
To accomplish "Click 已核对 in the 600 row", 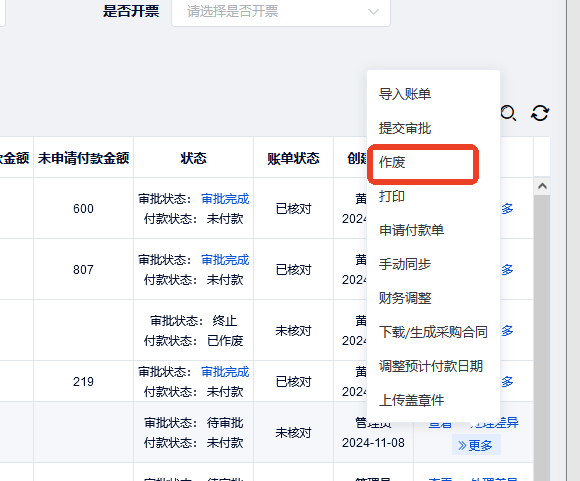I will tap(293, 209).
